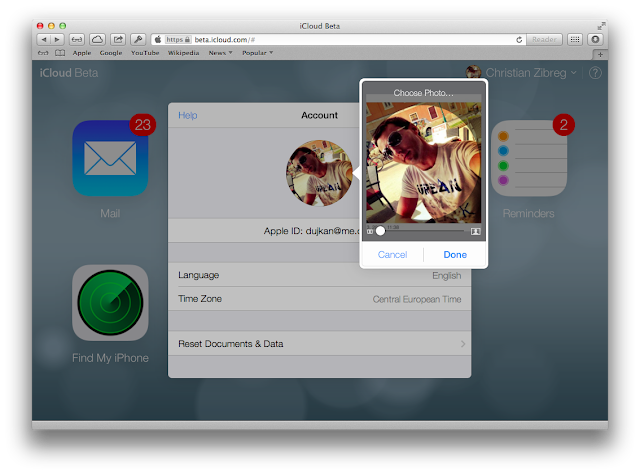Click large zoom-in photo icon right of slider
Image resolution: width=640 pixels, height=474 pixels.
pos(476,231)
